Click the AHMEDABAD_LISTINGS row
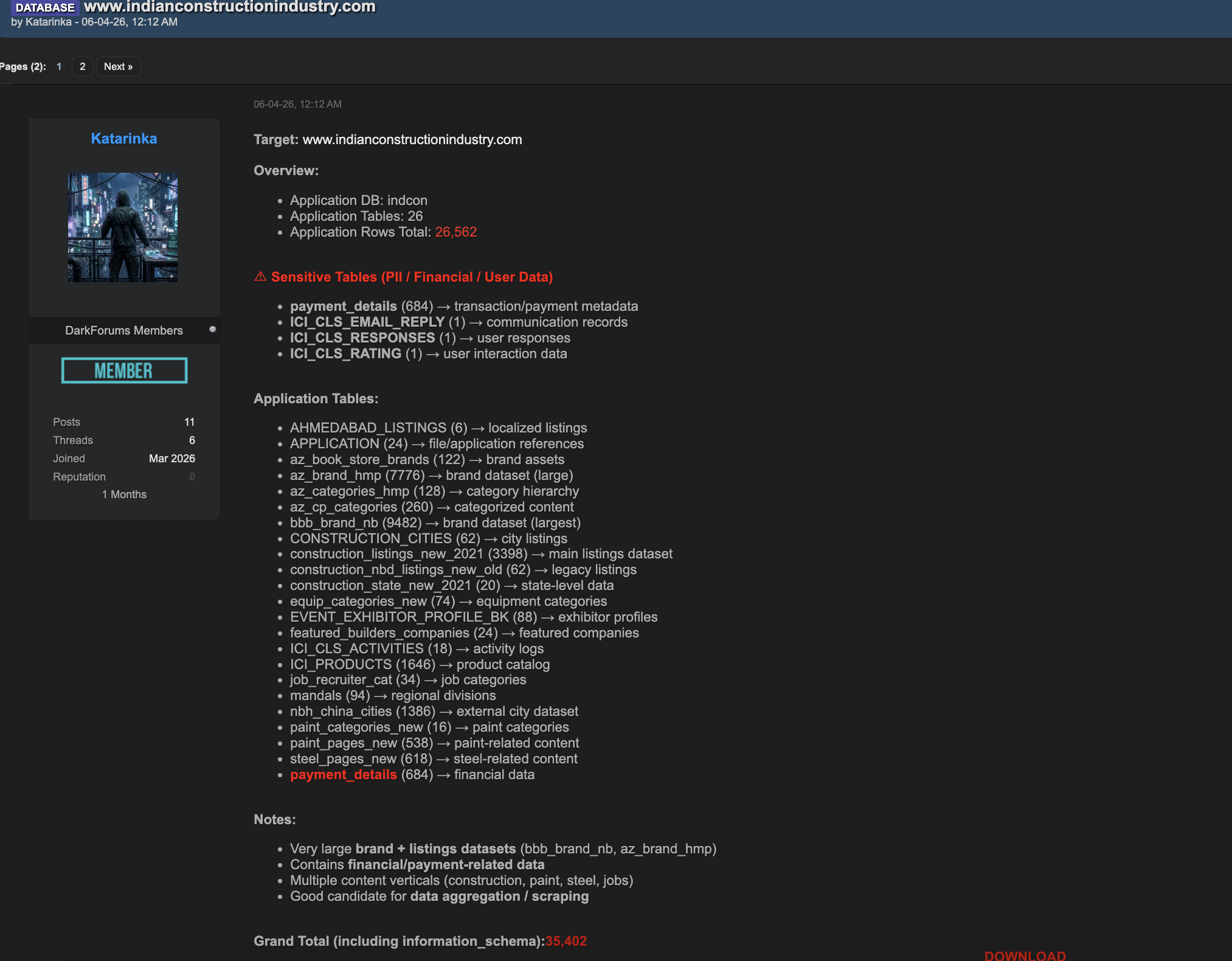The image size is (1232, 961). 438,428
